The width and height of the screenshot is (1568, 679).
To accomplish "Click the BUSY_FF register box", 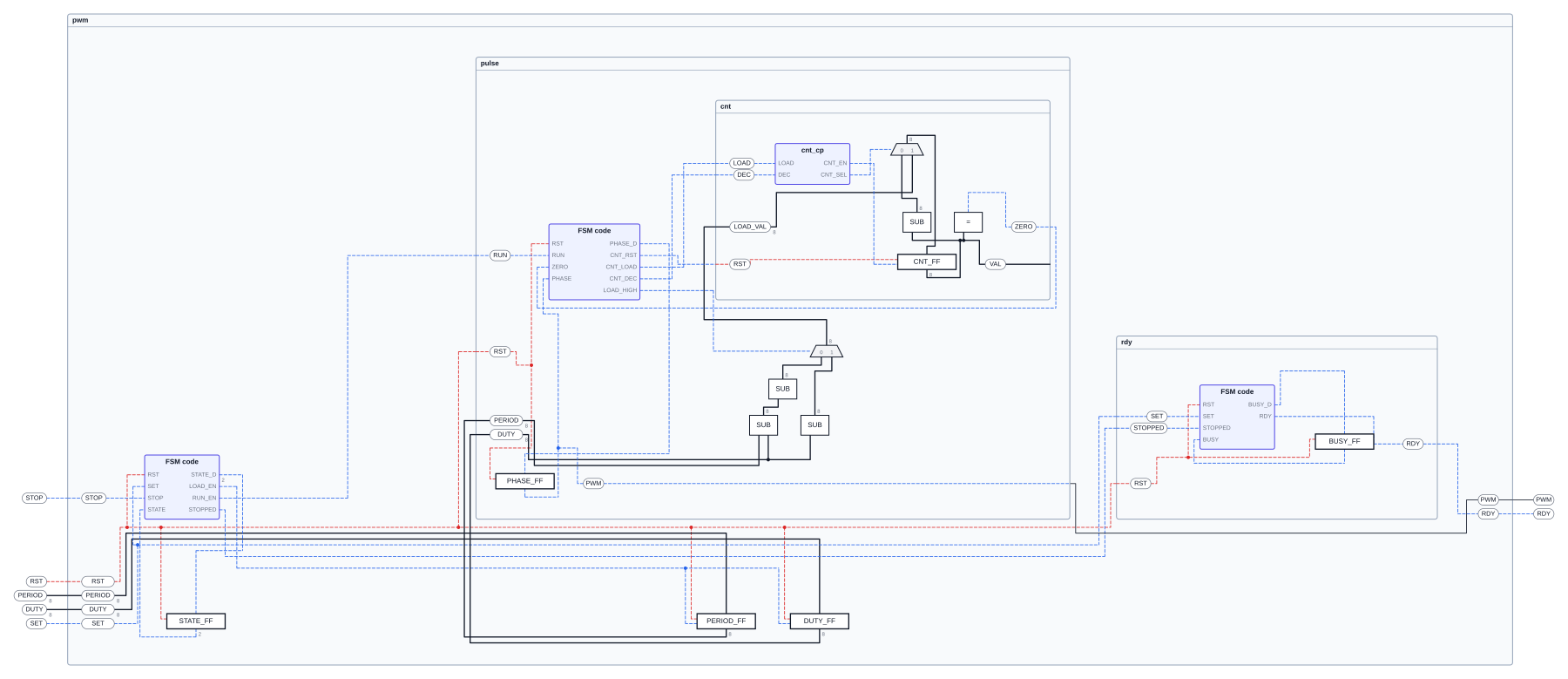I will pyautogui.click(x=1344, y=442).
